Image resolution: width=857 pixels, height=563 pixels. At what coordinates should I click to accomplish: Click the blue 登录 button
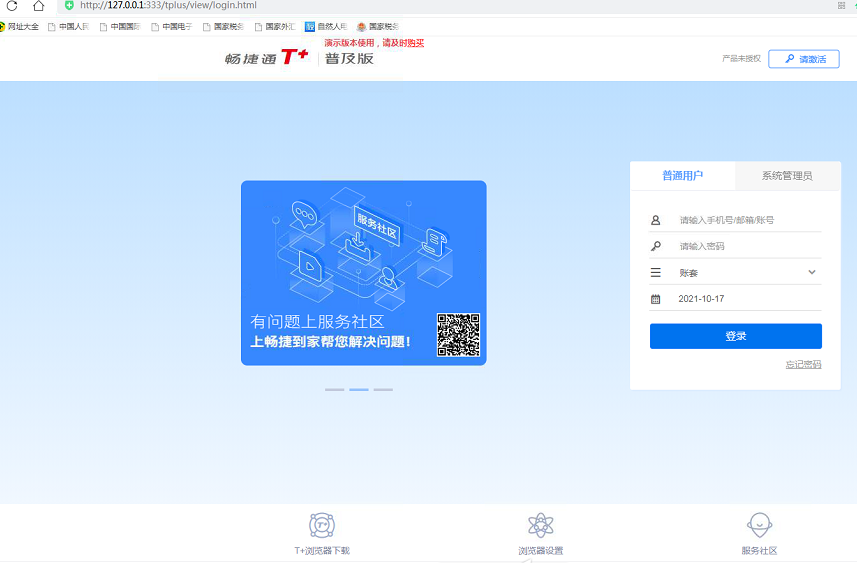click(x=736, y=336)
